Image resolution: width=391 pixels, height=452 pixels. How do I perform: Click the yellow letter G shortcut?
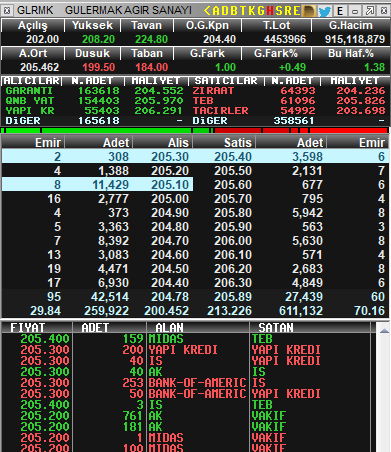(x=261, y=11)
